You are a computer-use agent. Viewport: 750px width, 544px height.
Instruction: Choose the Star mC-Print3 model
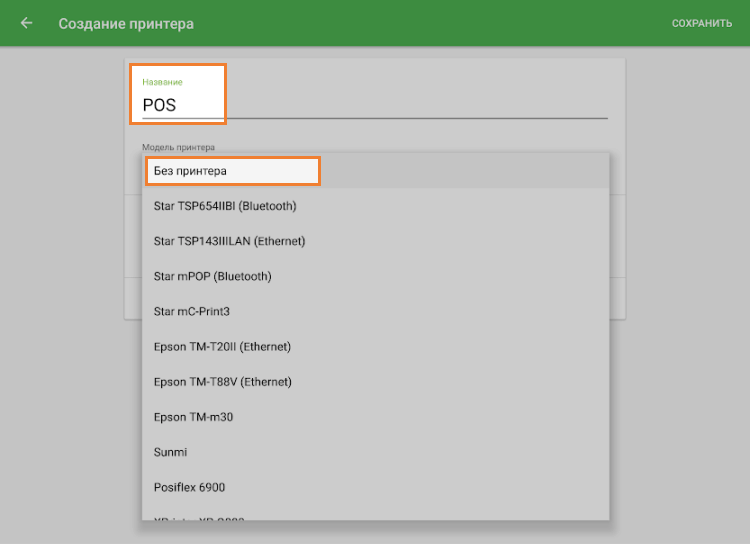pos(192,312)
